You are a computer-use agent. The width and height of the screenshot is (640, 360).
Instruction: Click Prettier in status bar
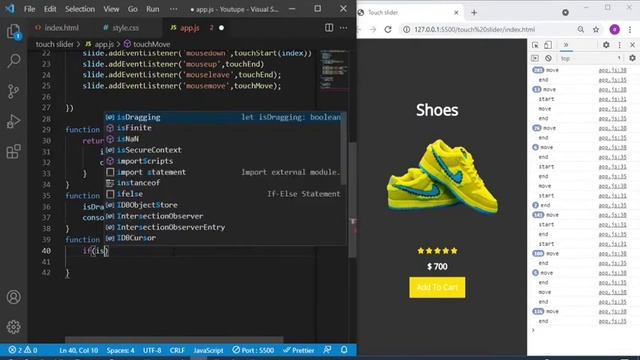(299, 350)
